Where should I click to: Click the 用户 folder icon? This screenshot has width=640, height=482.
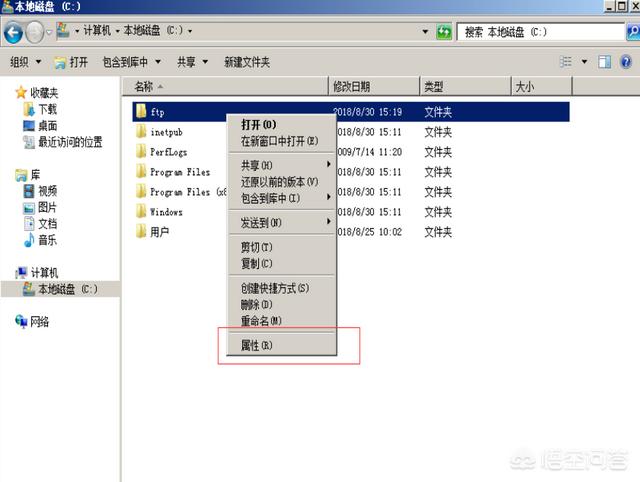click(141, 231)
